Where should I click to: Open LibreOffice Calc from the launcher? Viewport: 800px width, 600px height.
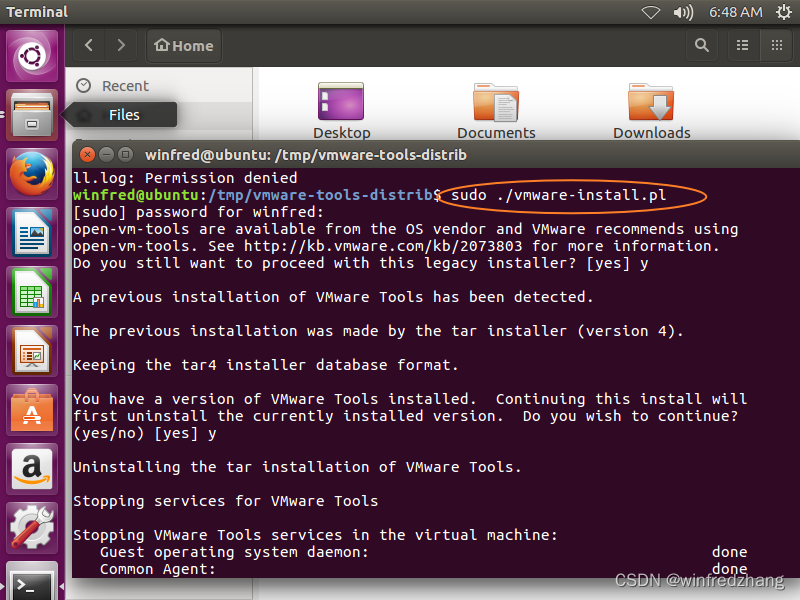(32, 292)
